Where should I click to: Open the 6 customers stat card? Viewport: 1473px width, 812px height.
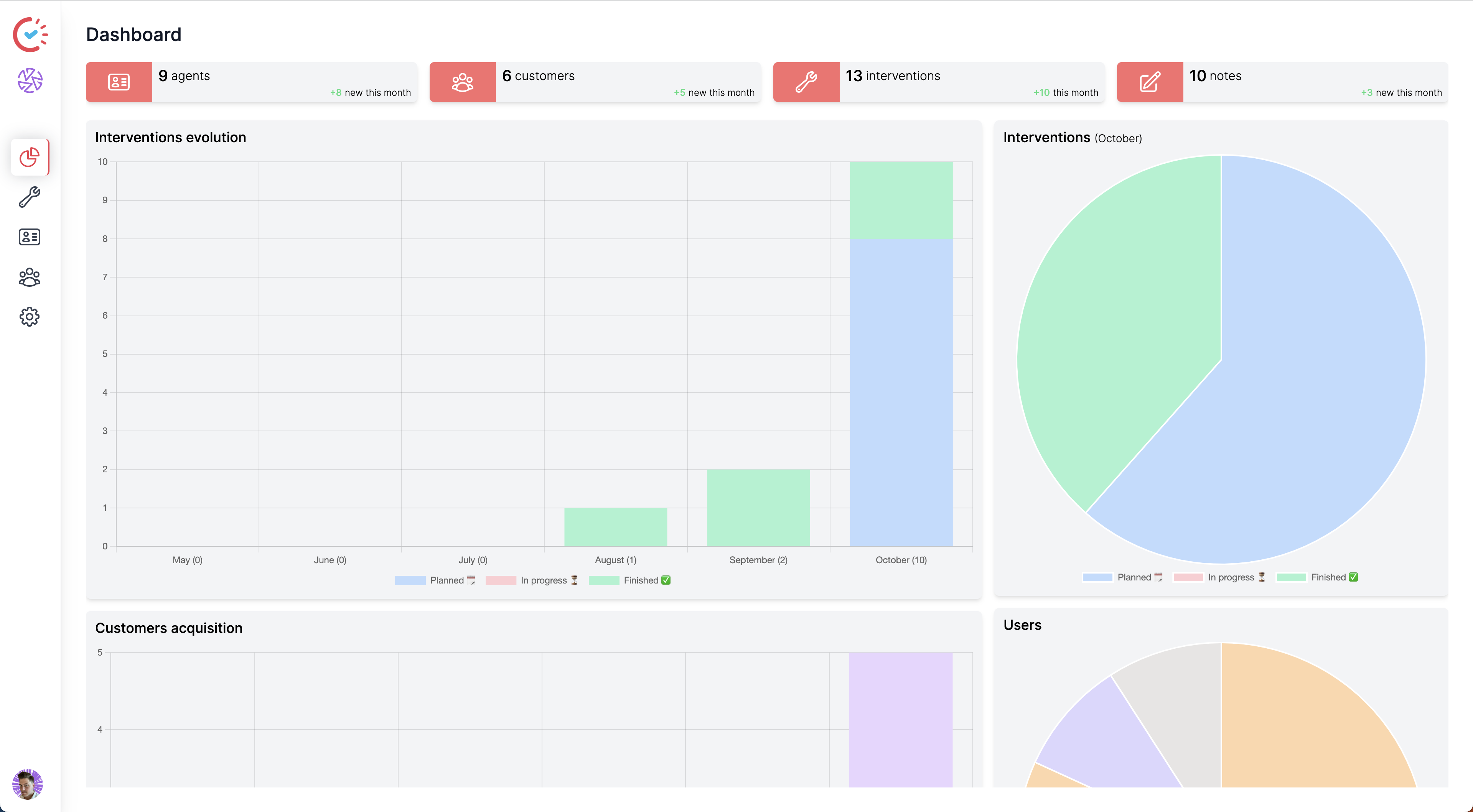[595, 82]
